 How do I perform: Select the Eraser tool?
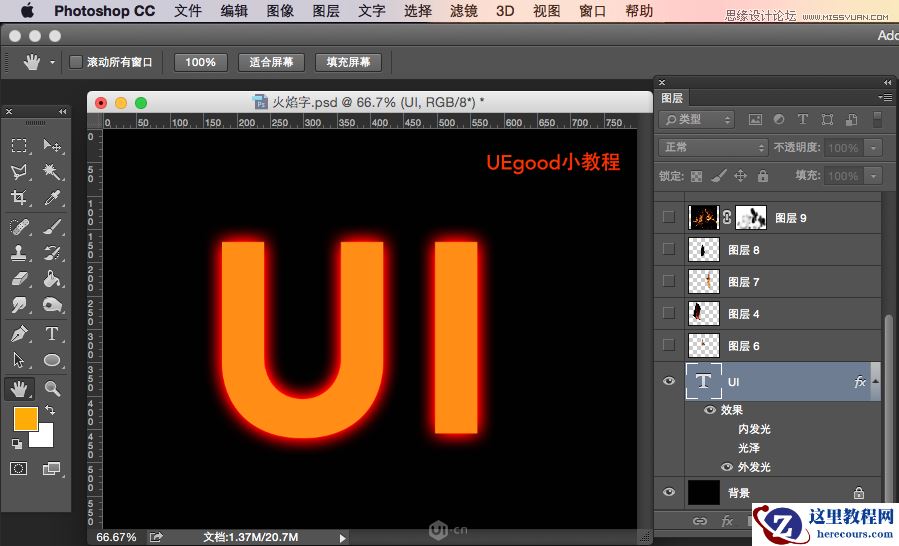tap(19, 279)
